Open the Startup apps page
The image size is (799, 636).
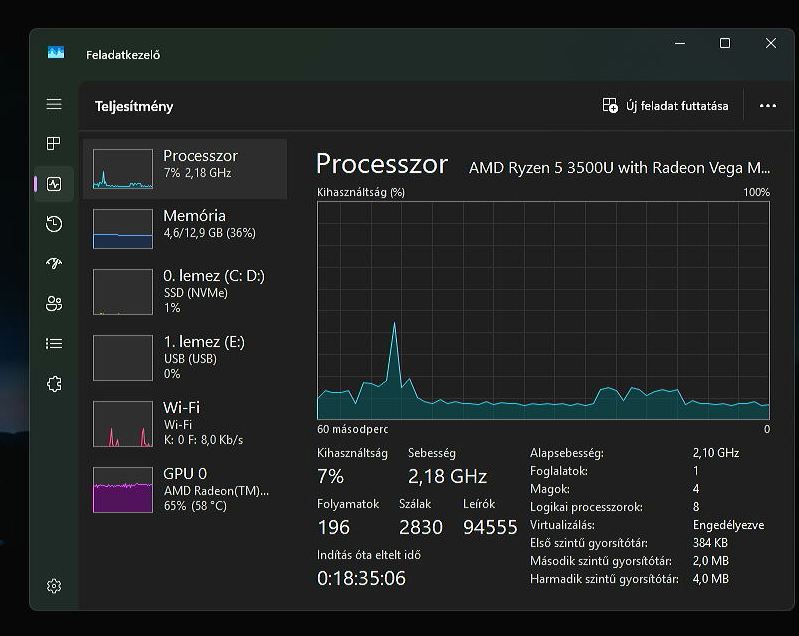coord(54,264)
